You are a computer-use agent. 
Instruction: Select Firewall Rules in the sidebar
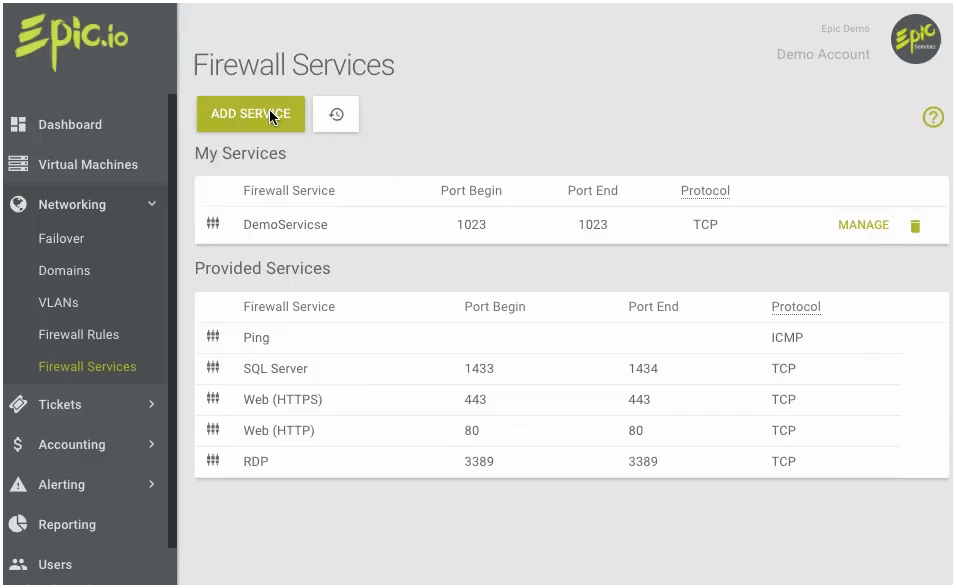click(77, 334)
